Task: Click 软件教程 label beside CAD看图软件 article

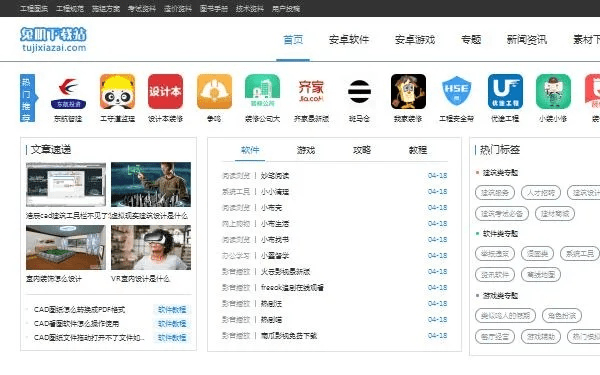Action: (172, 324)
